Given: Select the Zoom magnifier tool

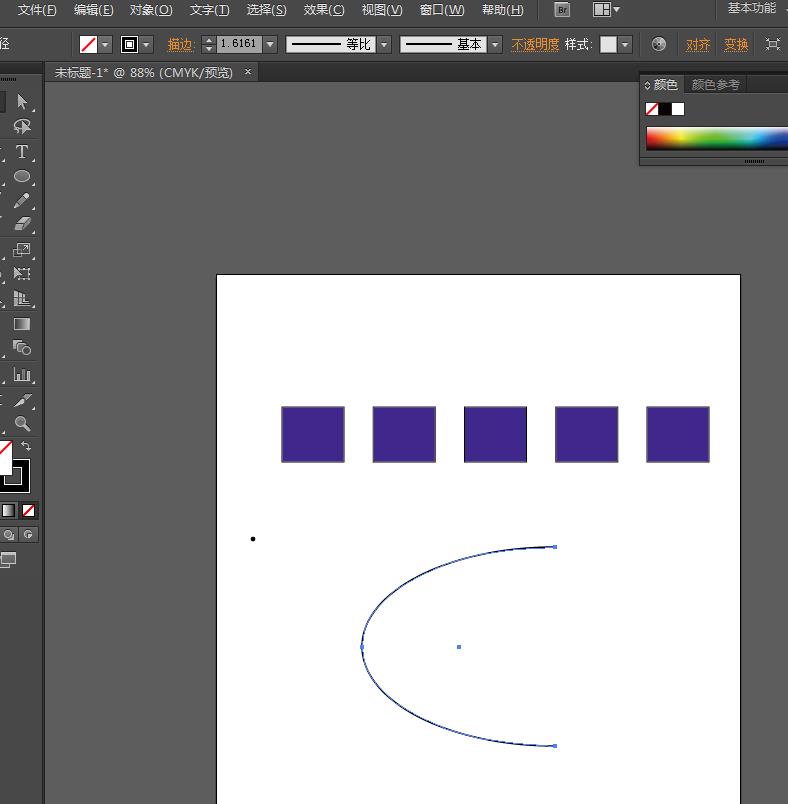Looking at the screenshot, I should pyautogui.click(x=22, y=424).
